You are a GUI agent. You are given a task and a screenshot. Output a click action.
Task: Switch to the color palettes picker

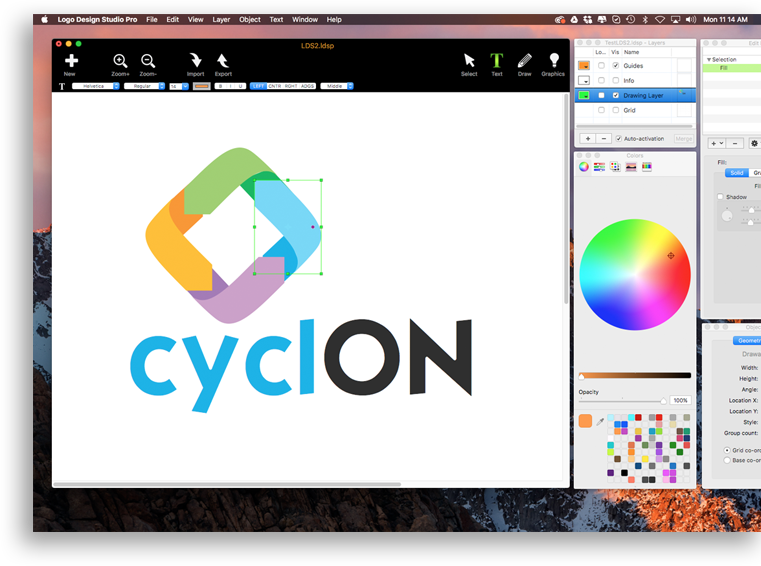click(x=615, y=167)
